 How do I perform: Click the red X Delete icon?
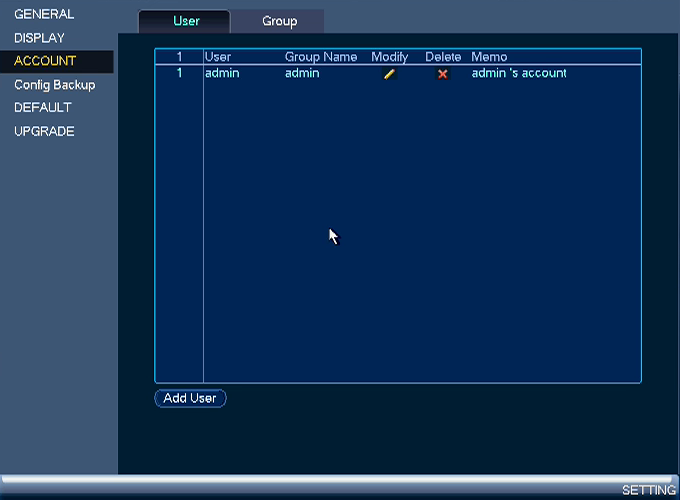click(x=442, y=74)
